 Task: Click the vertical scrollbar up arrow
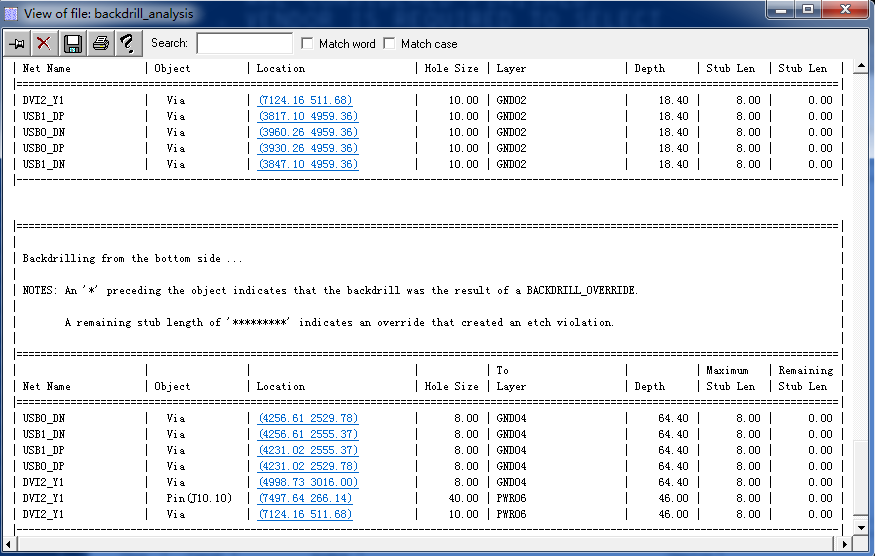(x=860, y=66)
